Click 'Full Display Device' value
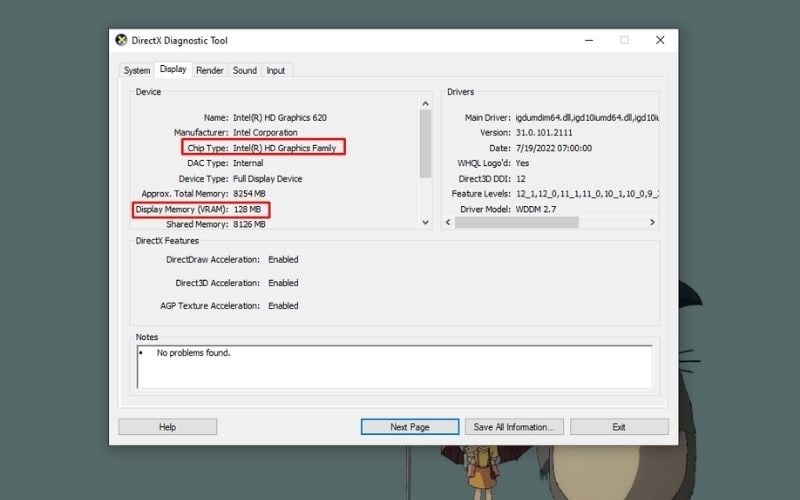The width and height of the screenshot is (800, 500). tap(267, 179)
